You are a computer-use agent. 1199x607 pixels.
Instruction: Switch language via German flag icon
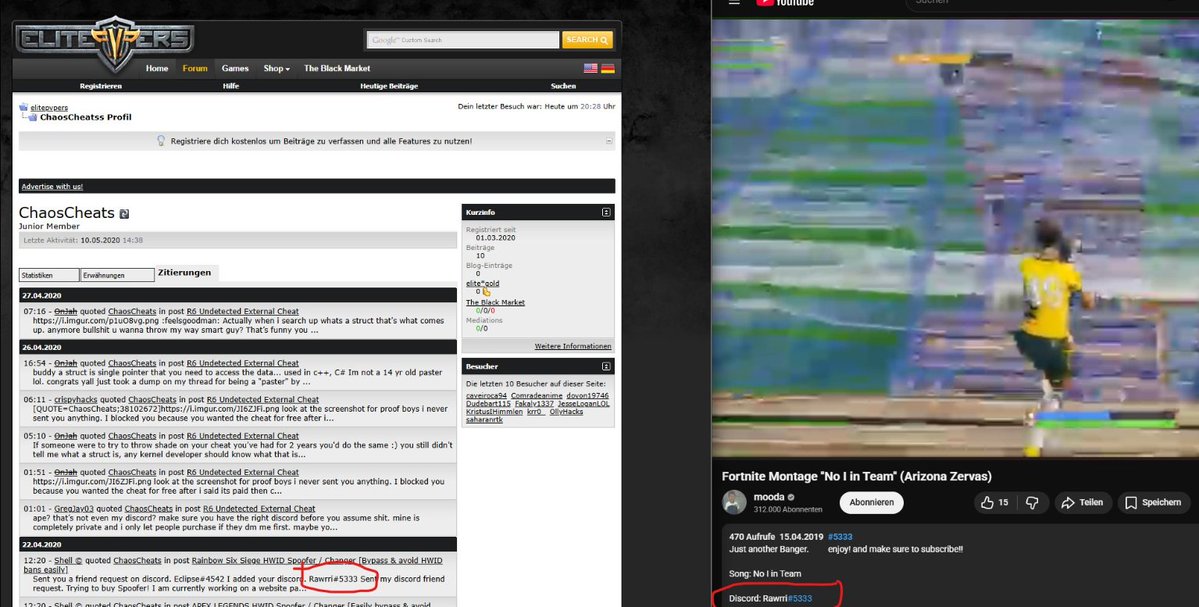608,68
